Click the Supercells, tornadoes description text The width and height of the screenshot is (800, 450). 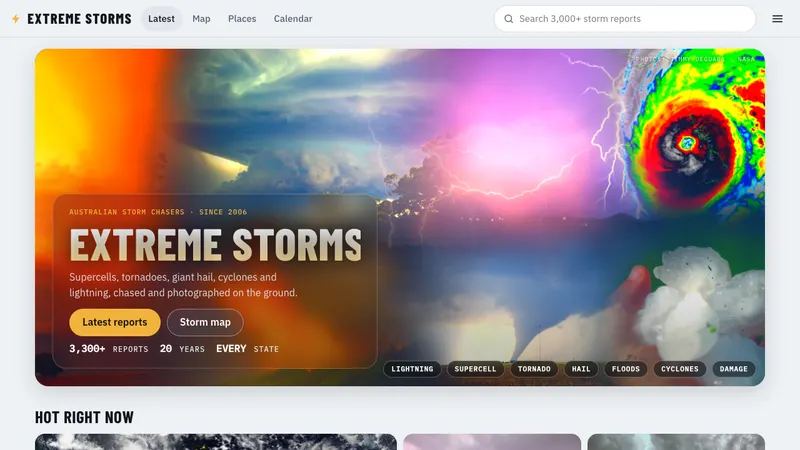184,285
